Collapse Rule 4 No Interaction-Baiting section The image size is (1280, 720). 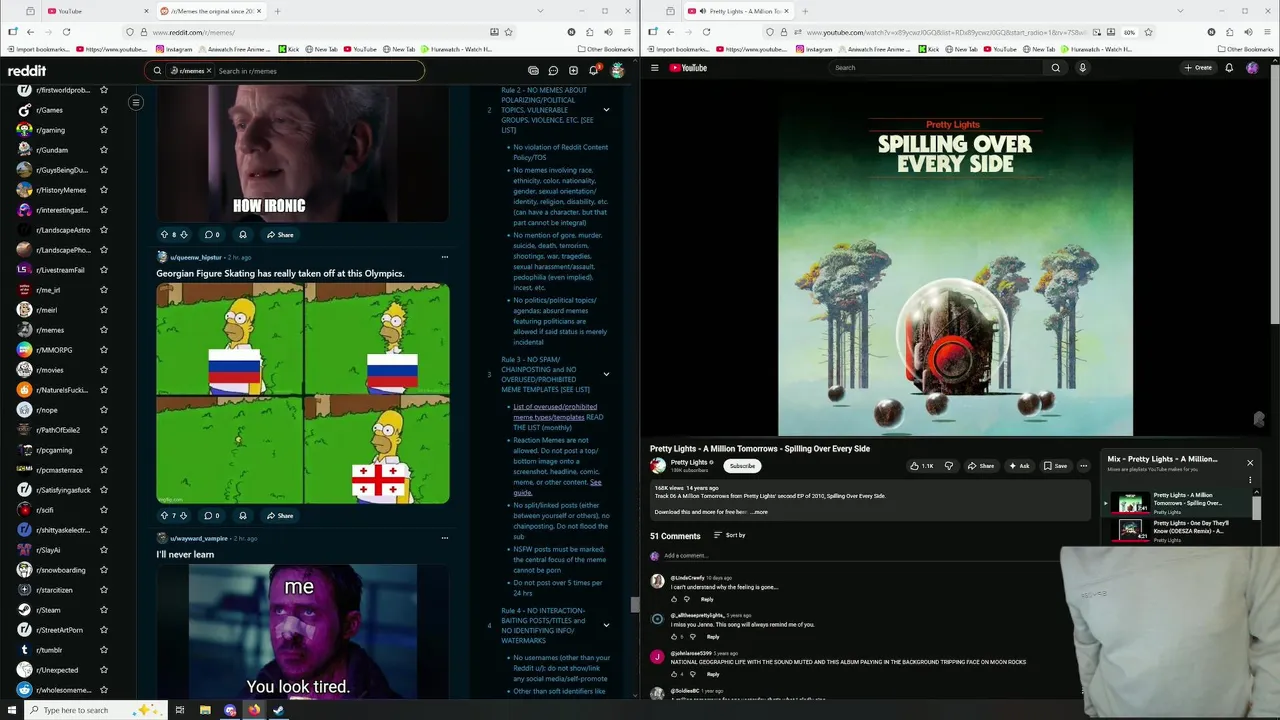click(606, 625)
